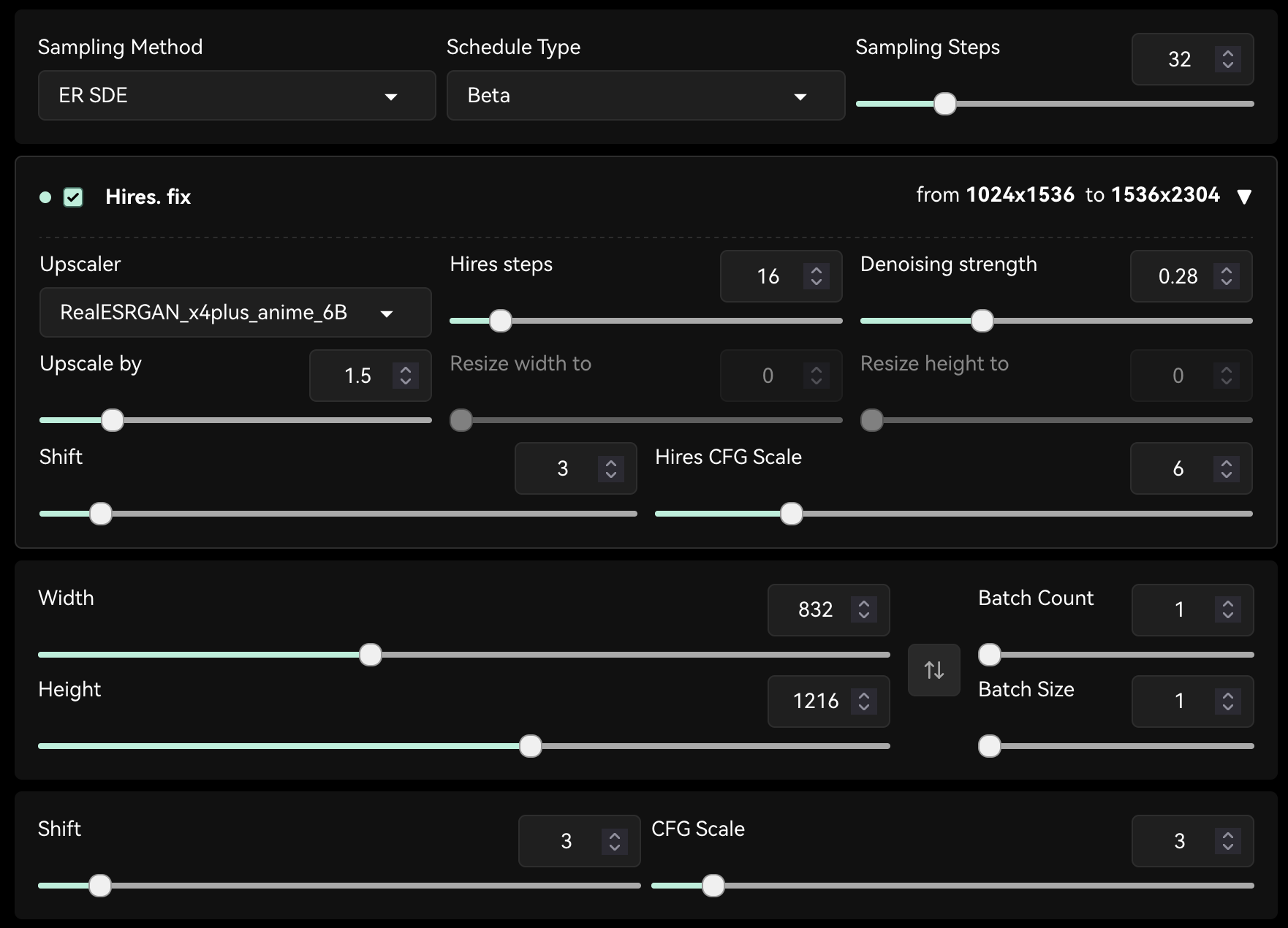Click the Batch Size slider handle
Viewport: 1288px width, 928px height.
tap(990, 746)
